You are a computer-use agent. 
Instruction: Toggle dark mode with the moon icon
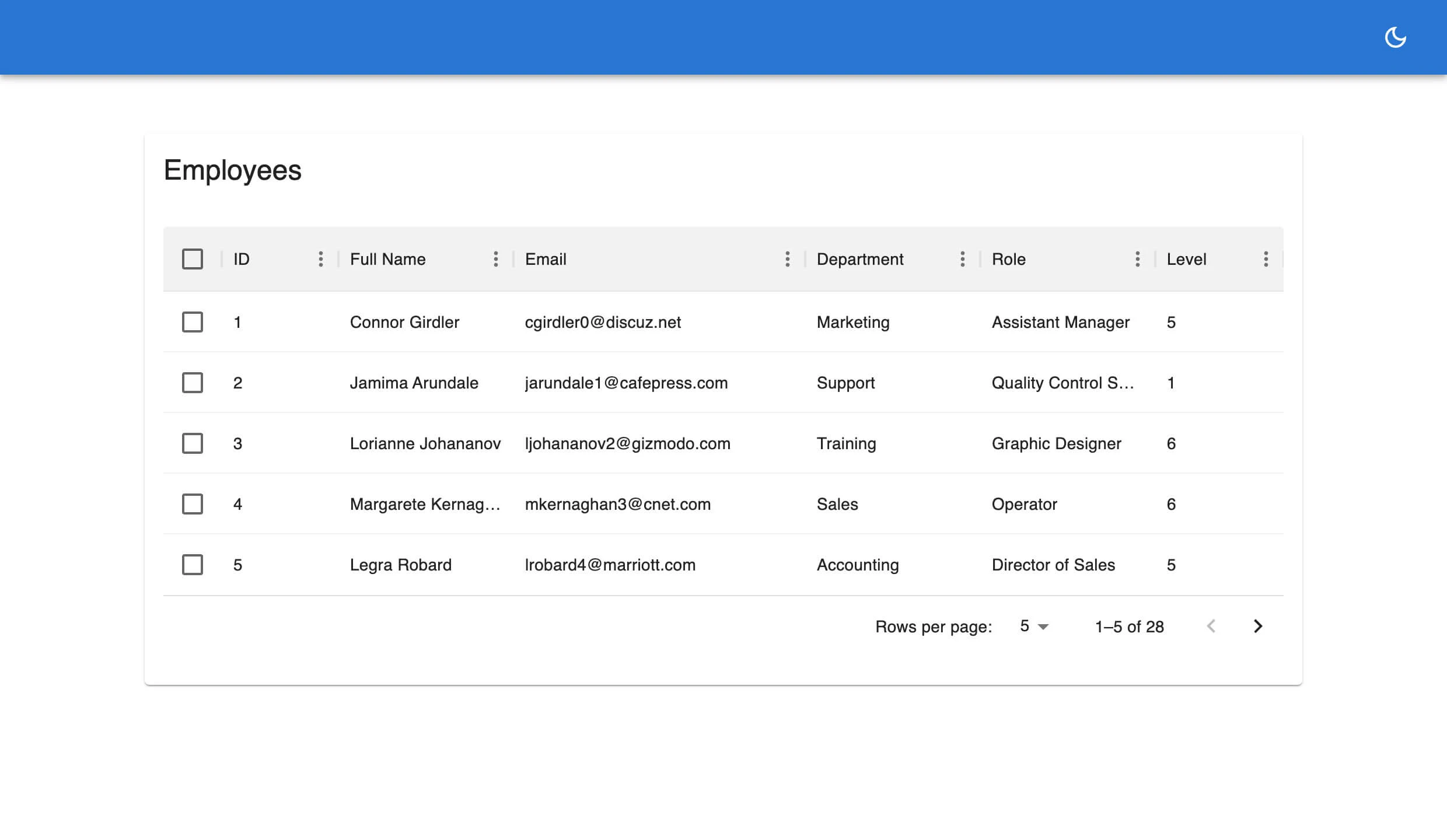pos(1396,37)
